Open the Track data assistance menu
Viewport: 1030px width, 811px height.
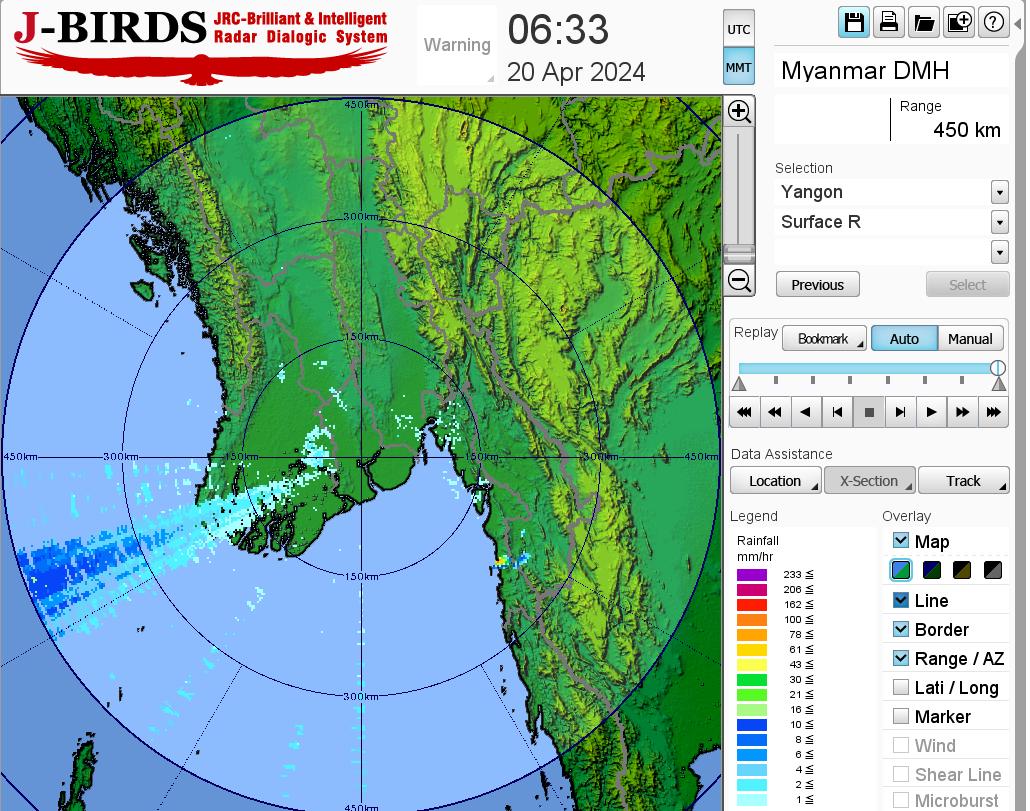pyautogui.click(x=964, y=481)
